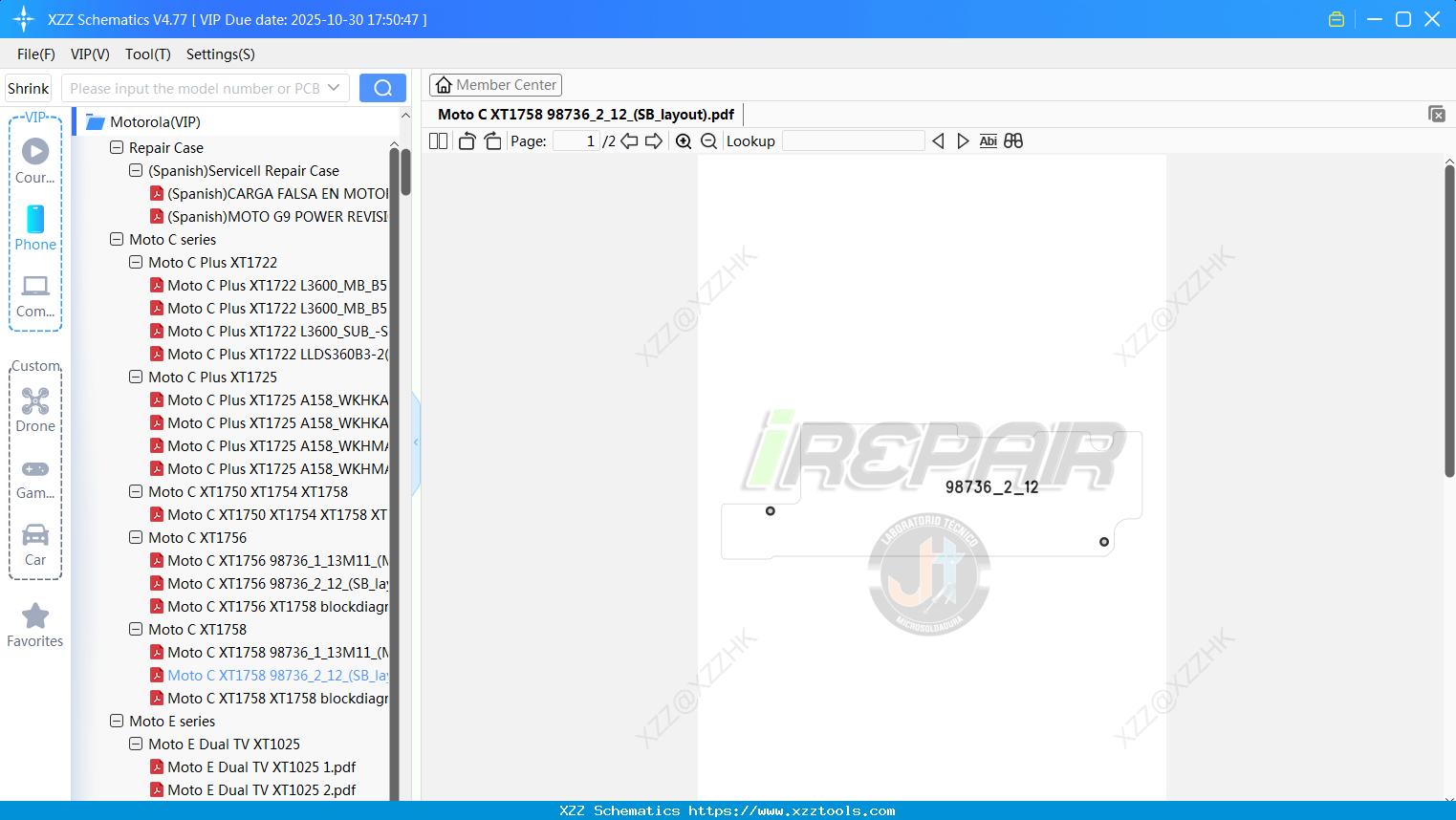Toggle the whole-word search binoculars option
This screenshot has width=1456, height=820.
point(1012,140)
